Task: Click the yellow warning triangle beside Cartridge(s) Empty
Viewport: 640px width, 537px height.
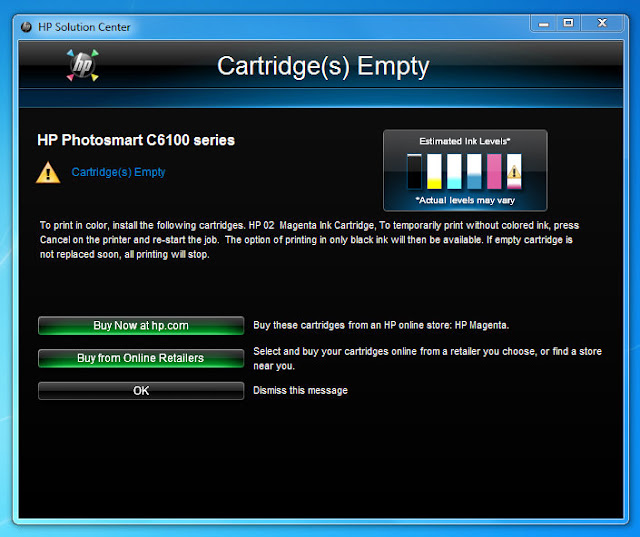Action: (x=48, y=173)
